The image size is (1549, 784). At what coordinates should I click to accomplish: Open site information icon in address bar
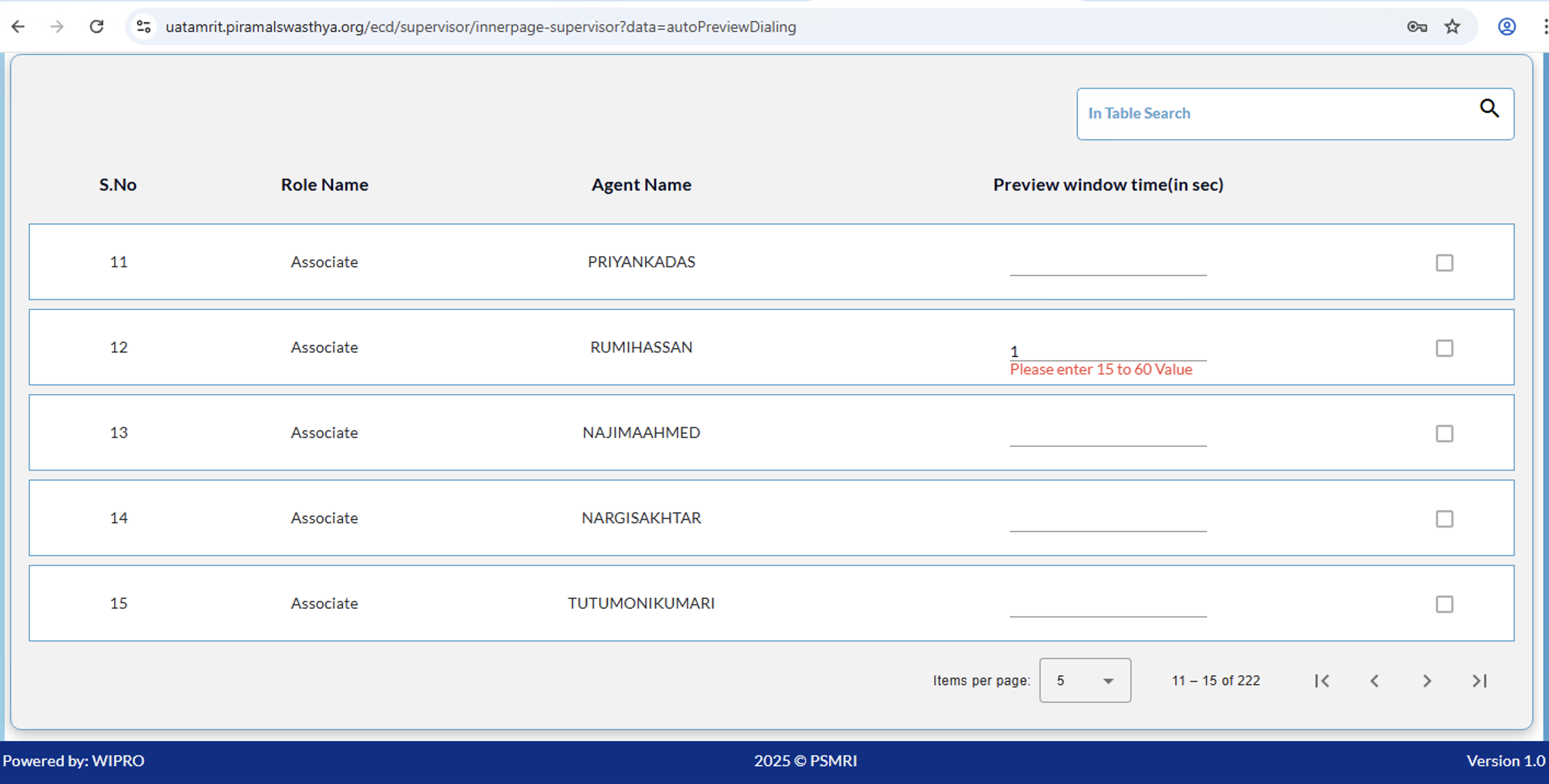[144, 26]
